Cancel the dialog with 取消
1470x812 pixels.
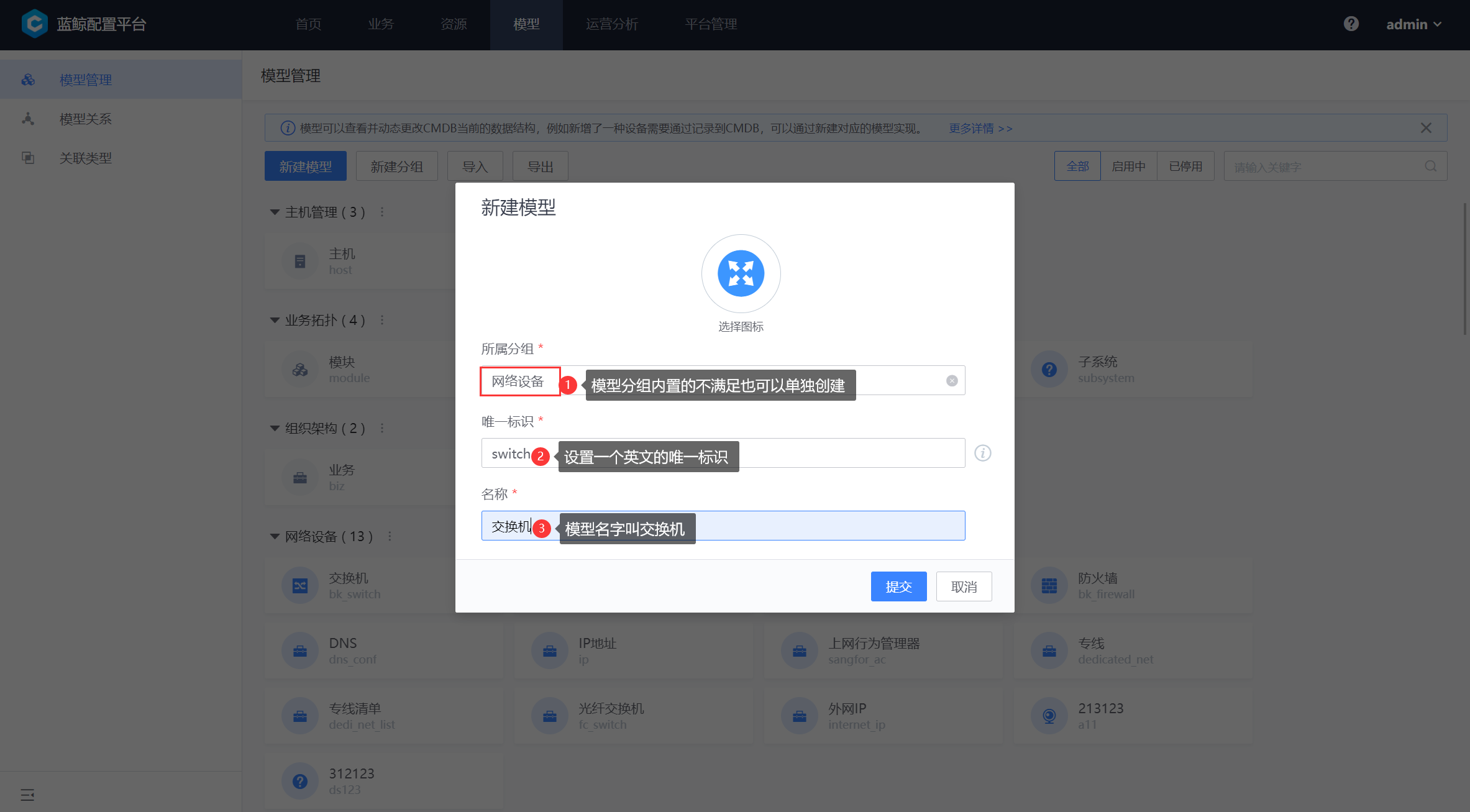964,586
